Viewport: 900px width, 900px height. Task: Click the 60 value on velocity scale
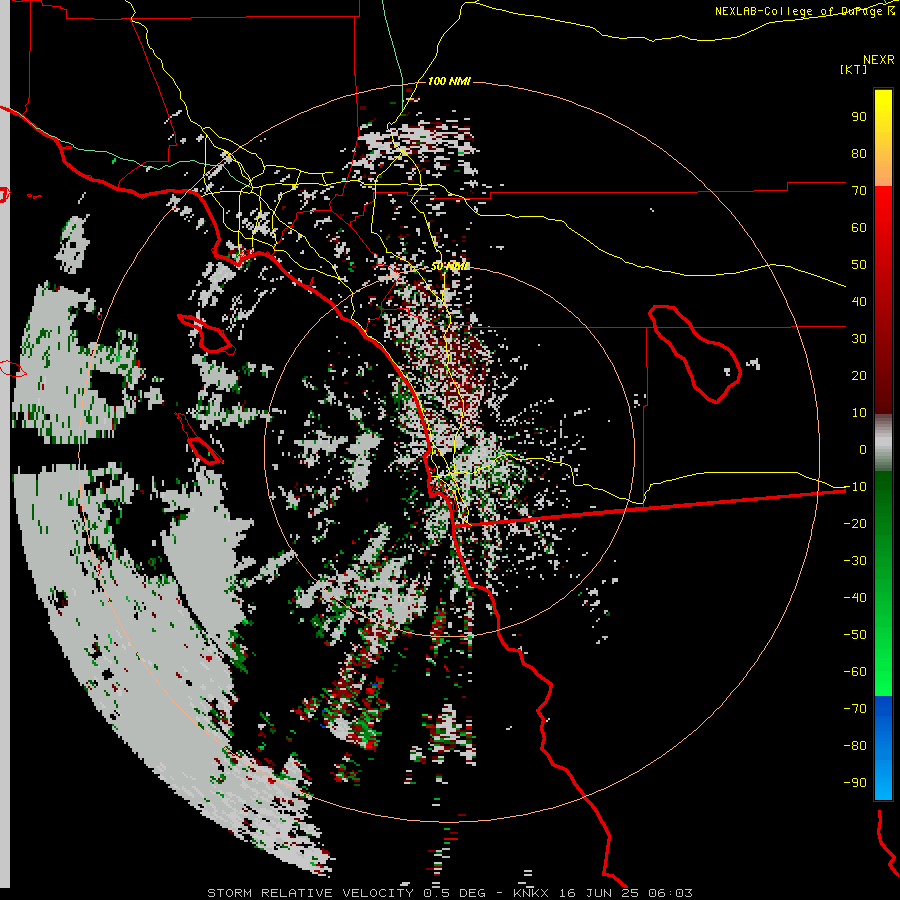click(859, 227)
